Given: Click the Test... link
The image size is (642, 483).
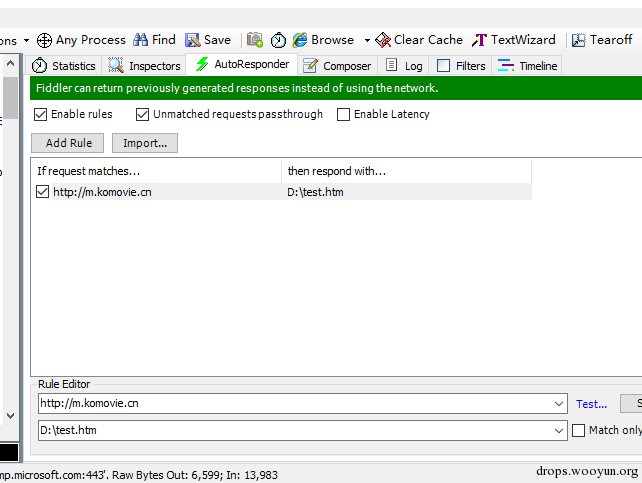Looking at the screenshot, I should (591, 404).
